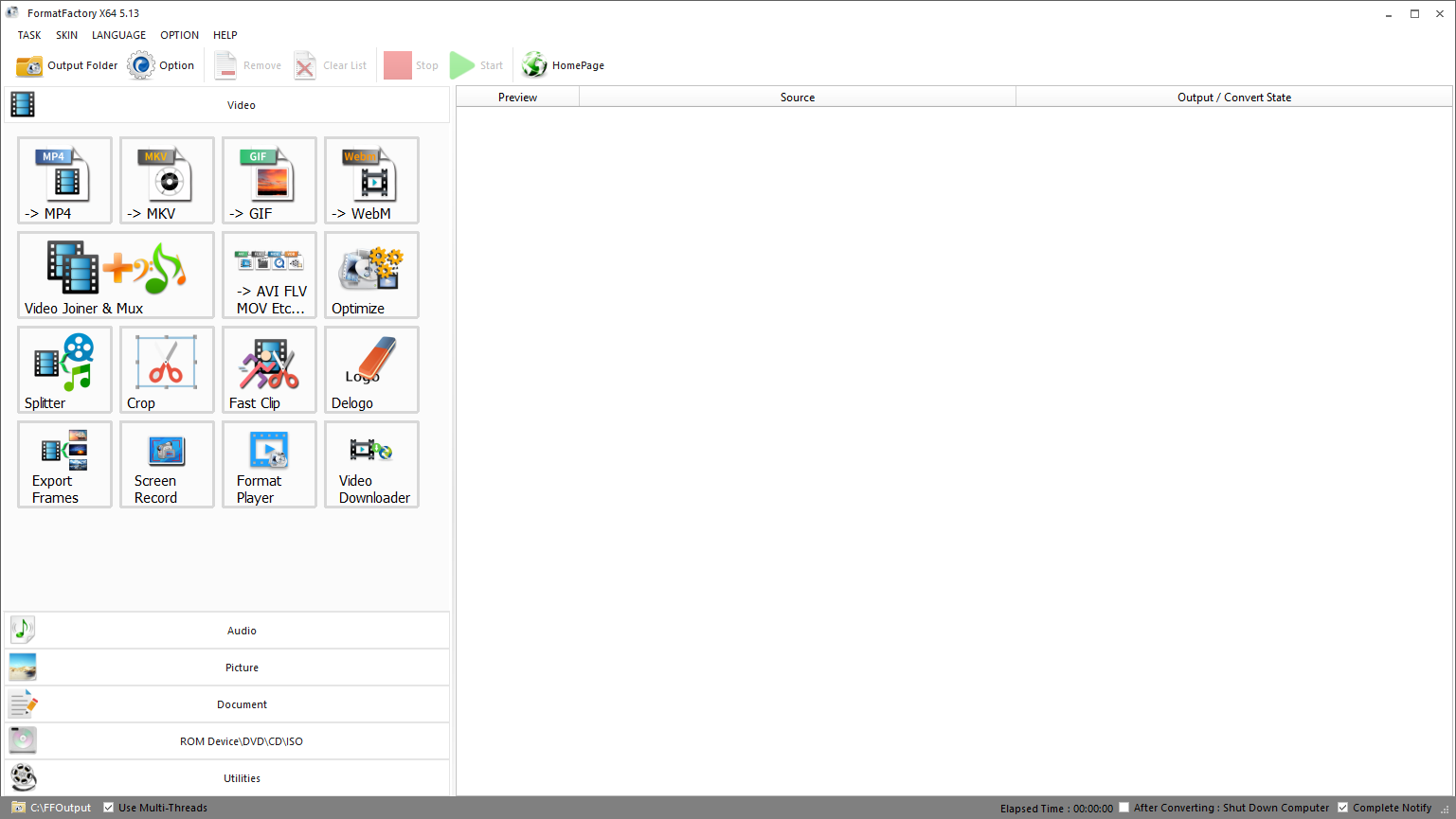1456x819 pixels.
Task: Remove the selected task from list
Action: 248,65
